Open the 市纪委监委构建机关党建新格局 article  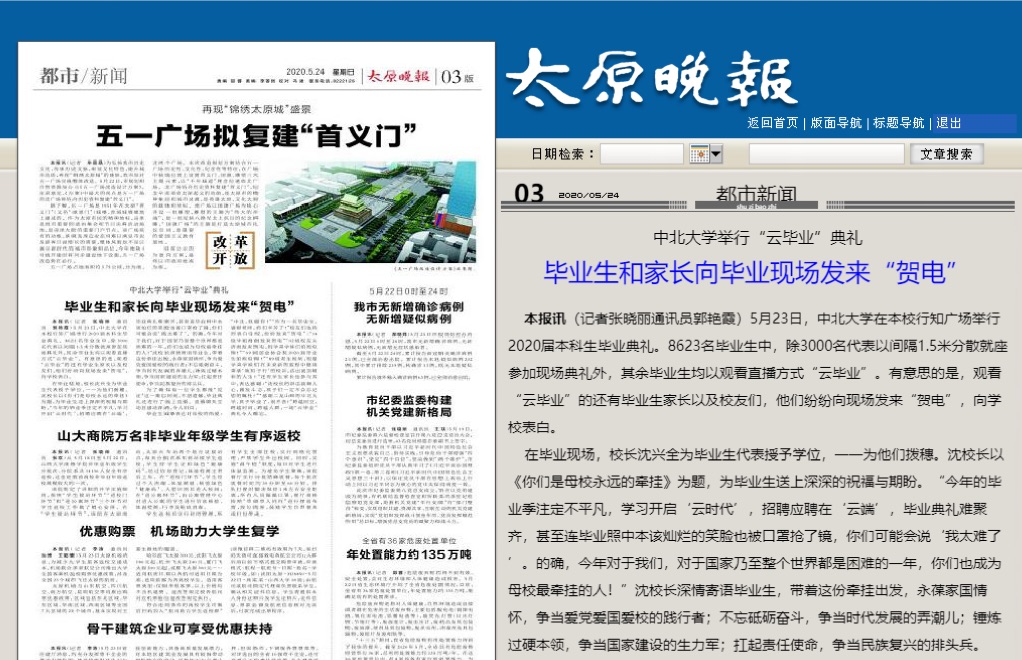409,406
